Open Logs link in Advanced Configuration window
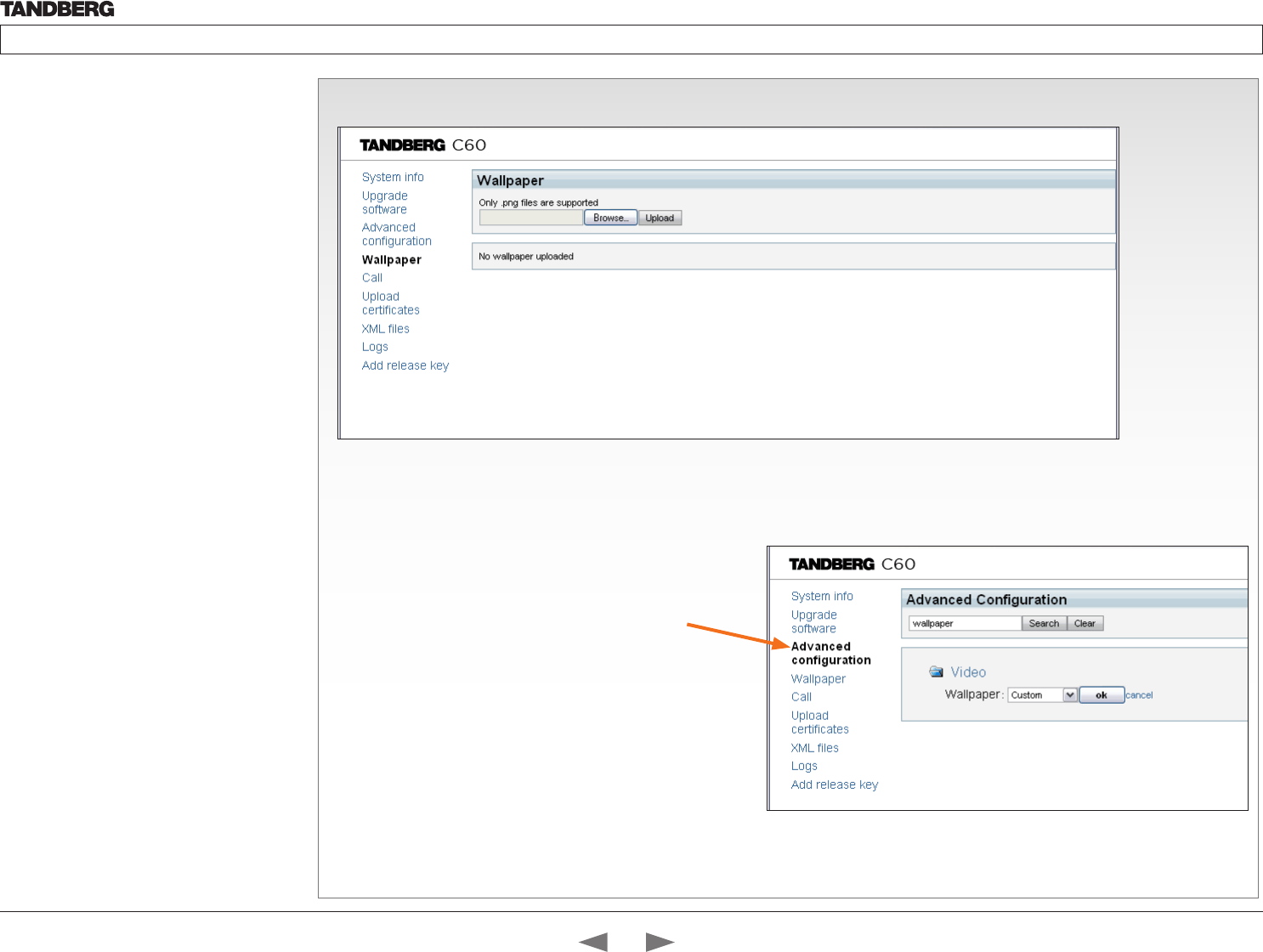The height and width of the screenshot is (952, 1263). coord(804,766)
